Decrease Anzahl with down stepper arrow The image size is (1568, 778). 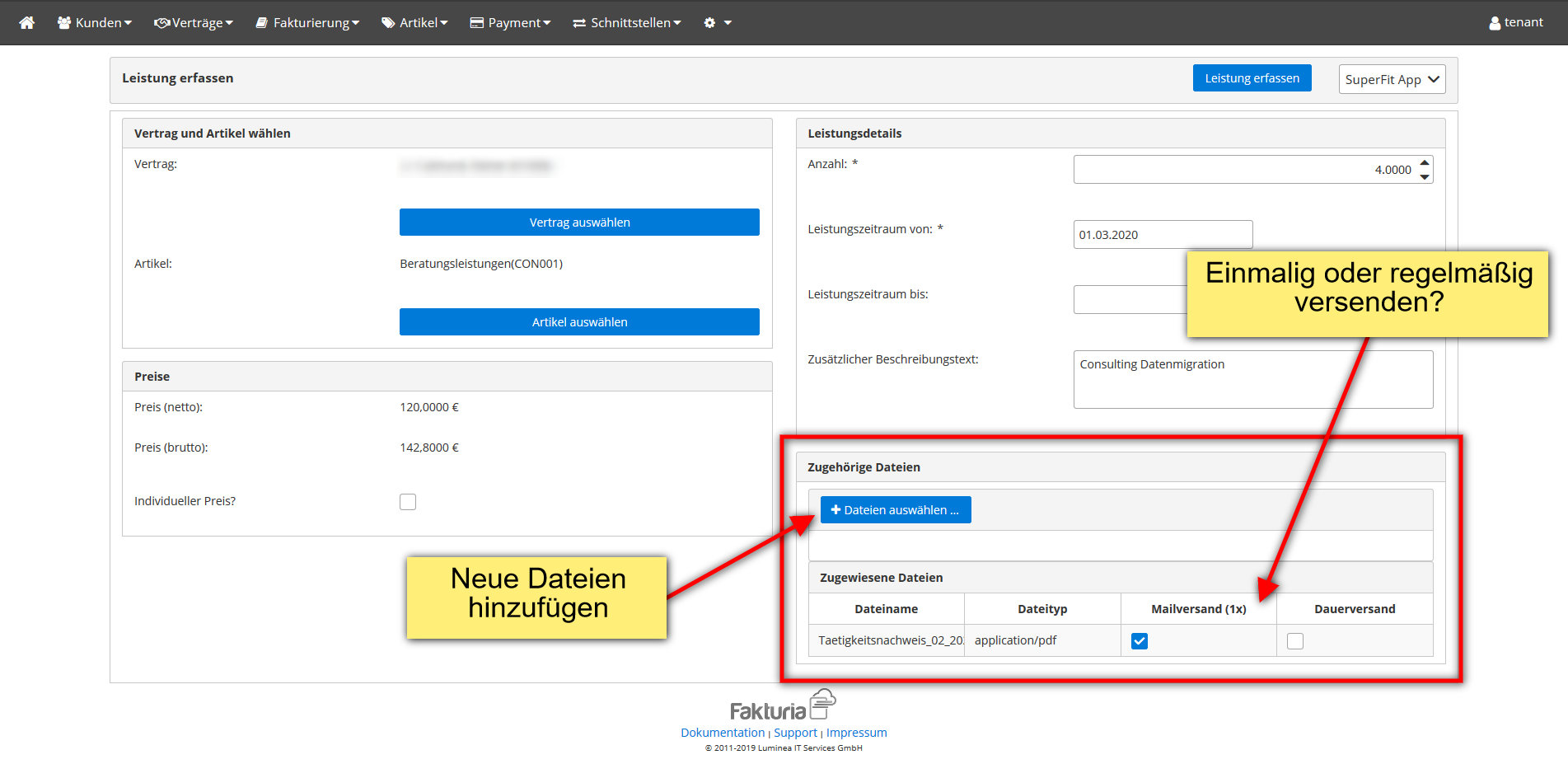pos(1425,176)
